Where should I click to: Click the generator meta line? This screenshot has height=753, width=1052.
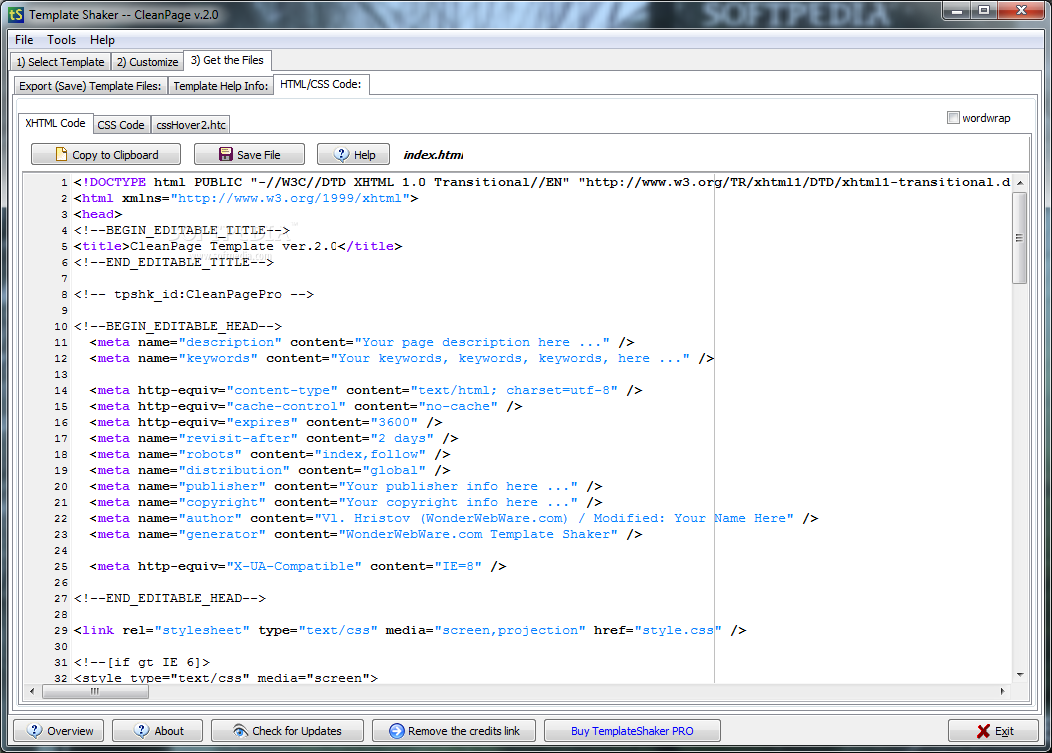point(366,535)
